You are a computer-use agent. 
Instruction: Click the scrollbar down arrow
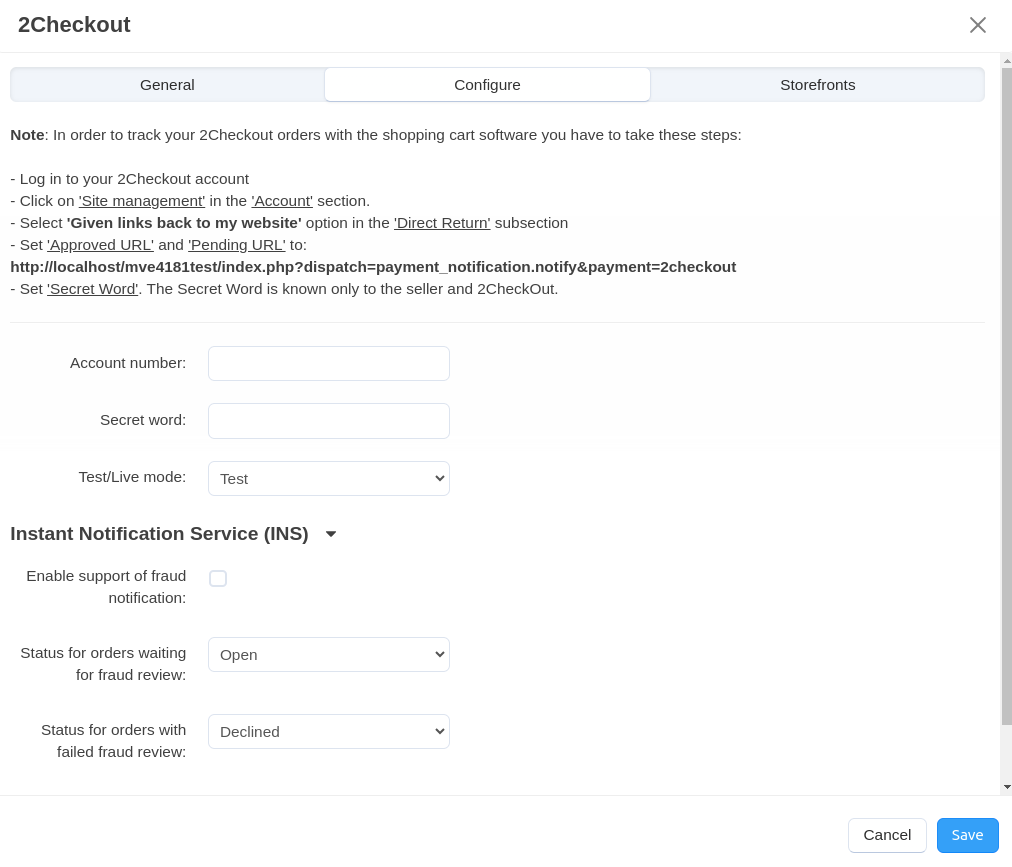coord(1007,787)
